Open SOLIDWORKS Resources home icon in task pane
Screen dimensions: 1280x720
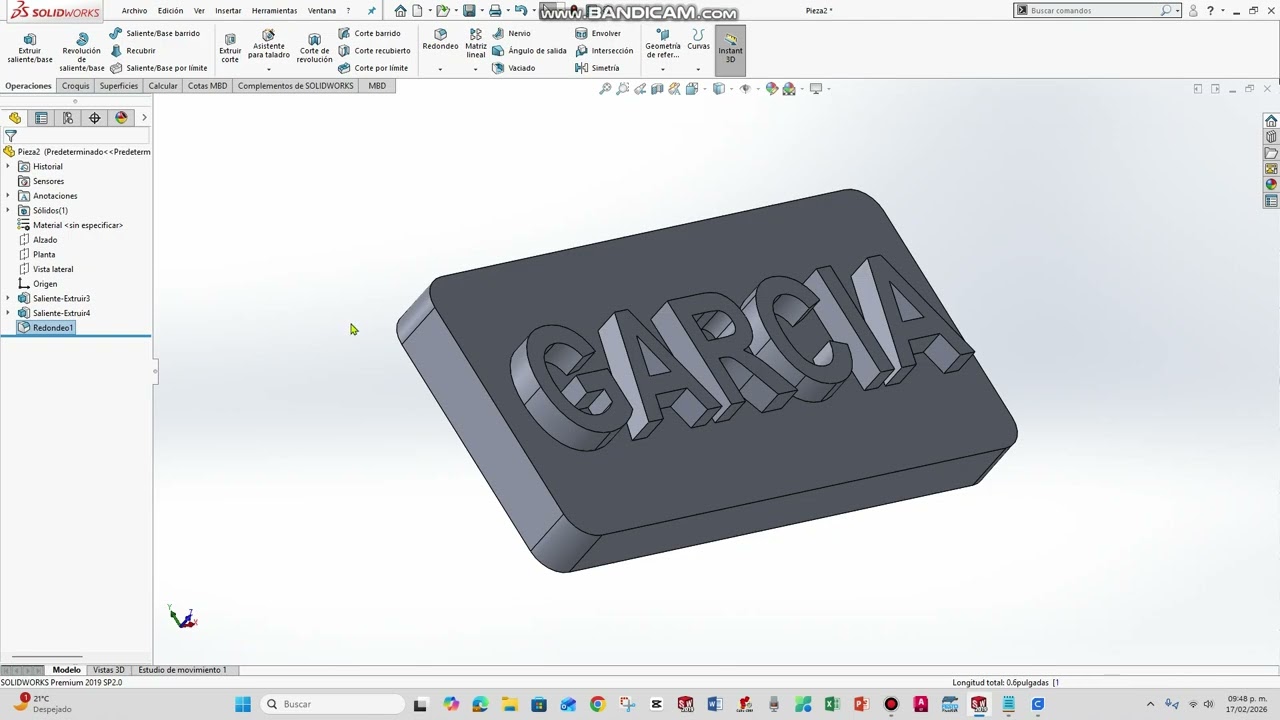pos(1271,121)
